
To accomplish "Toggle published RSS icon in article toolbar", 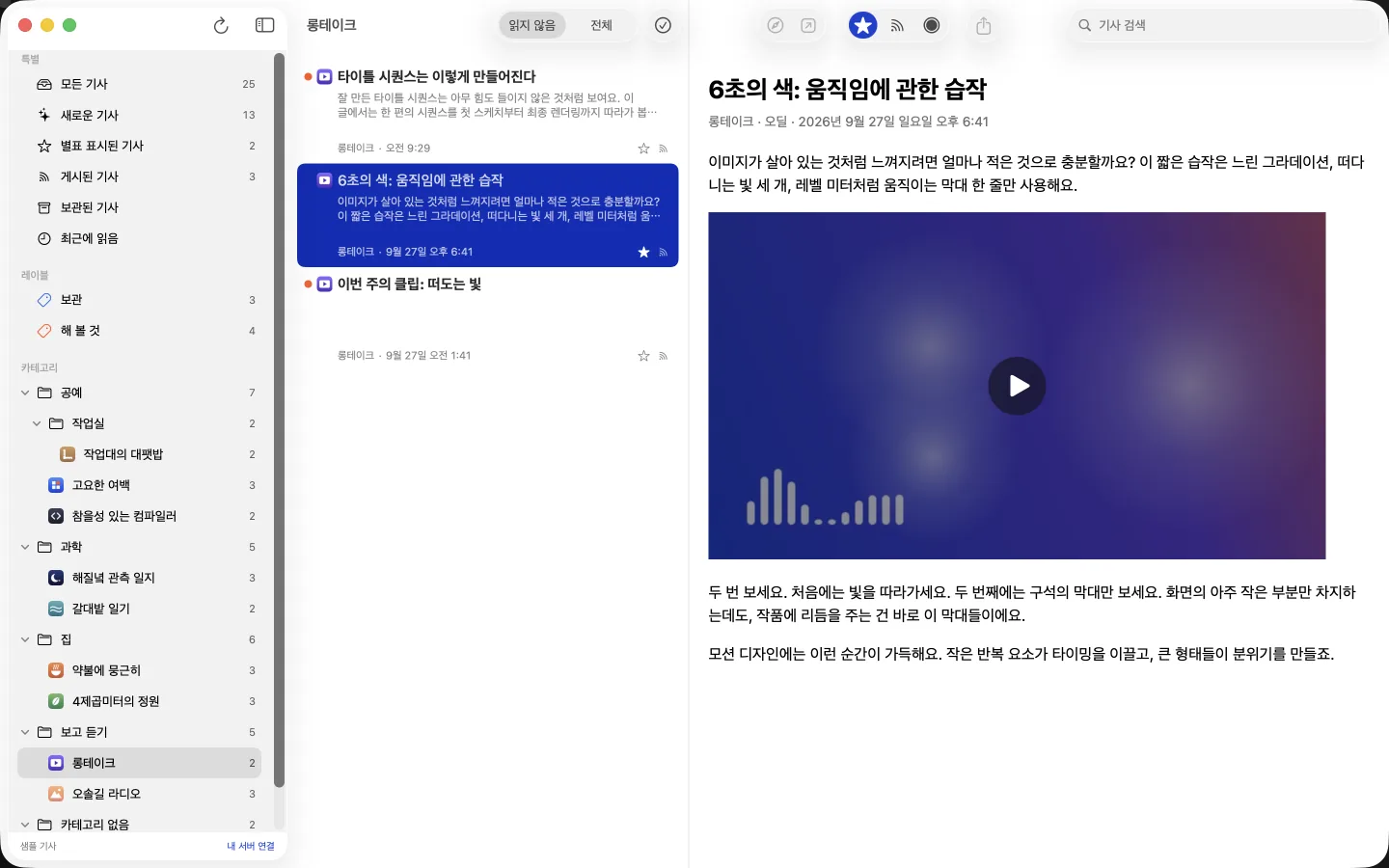I will click(897, 26).
